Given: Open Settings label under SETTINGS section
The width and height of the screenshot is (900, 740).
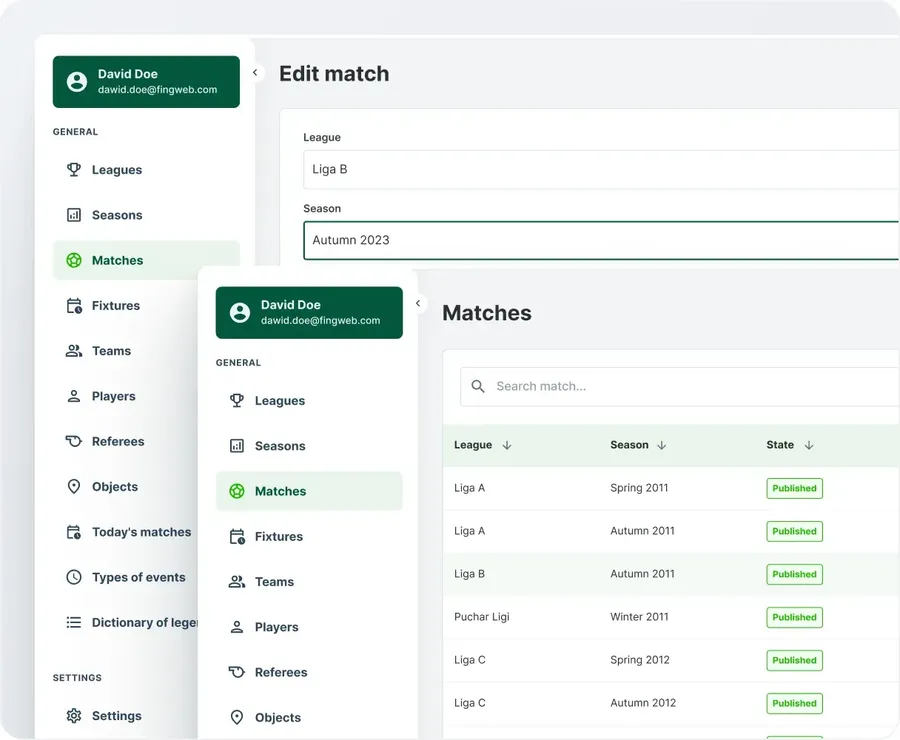Looking at the screenshot, I should pyautogui.click(x=117, y=716).
